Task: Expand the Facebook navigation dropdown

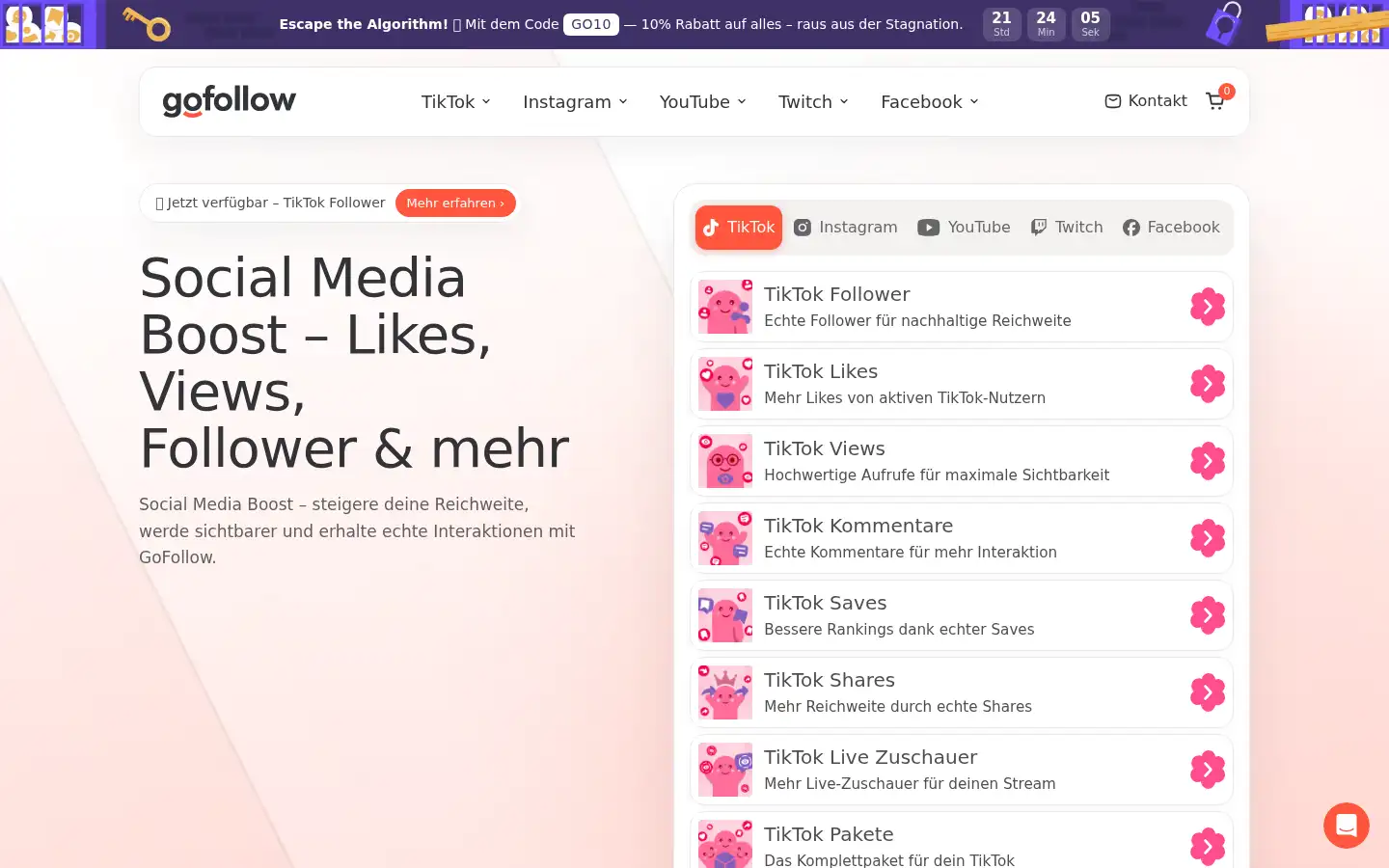Action: [930, 101]
